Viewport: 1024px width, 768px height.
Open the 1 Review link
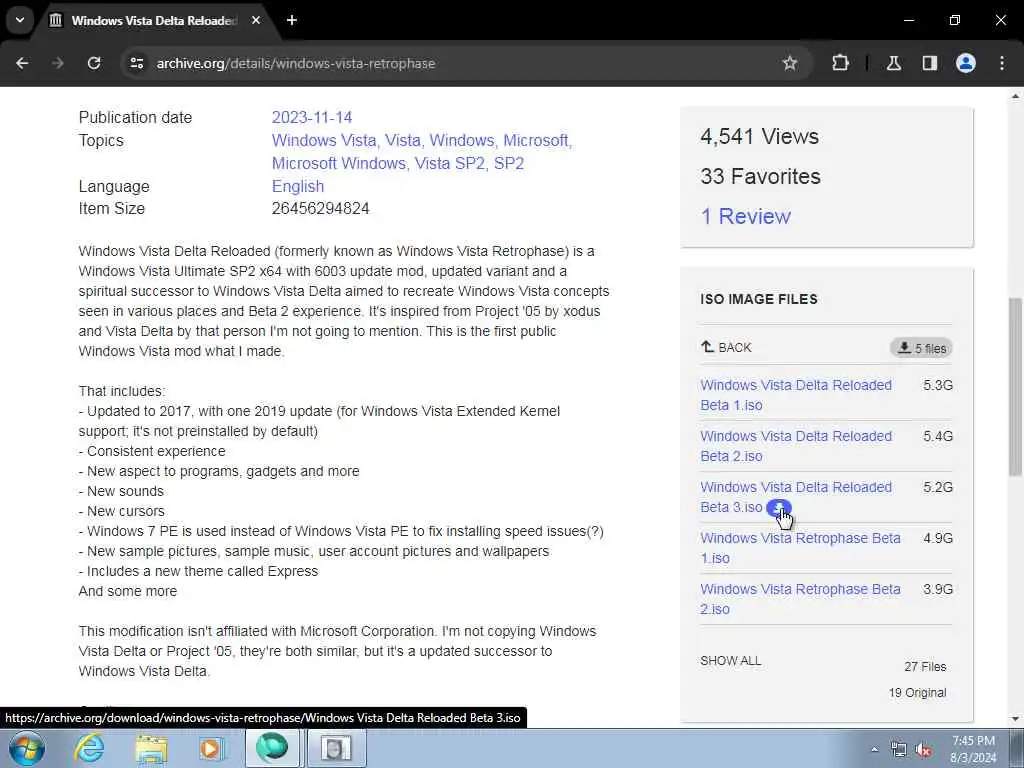[745, 216]
